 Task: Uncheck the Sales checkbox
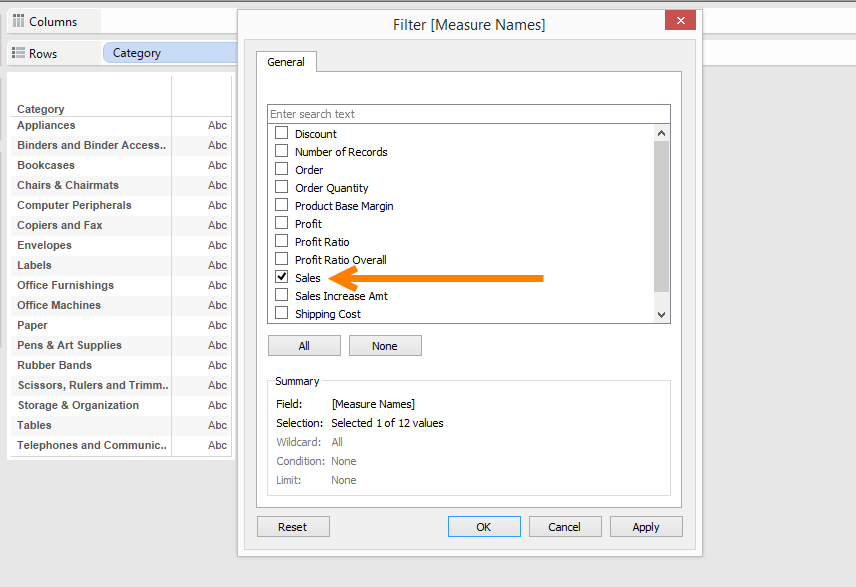(x=282, y=277)
